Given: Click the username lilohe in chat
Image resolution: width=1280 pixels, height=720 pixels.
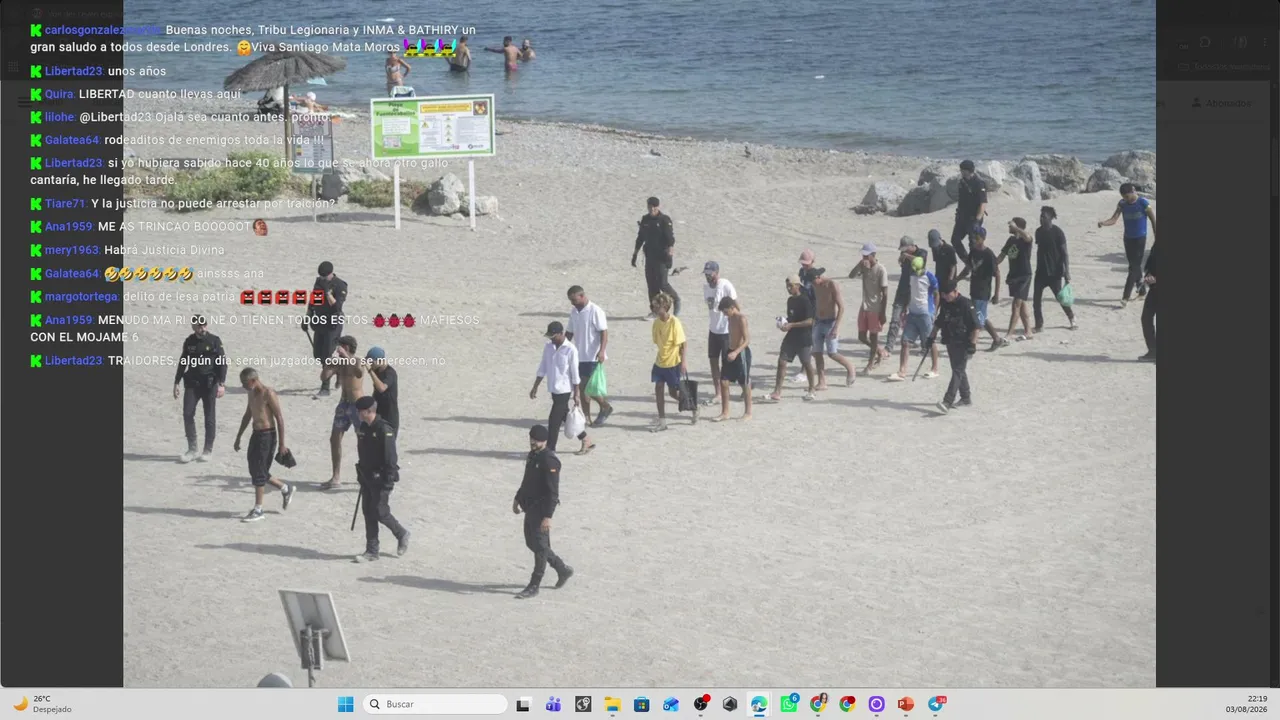Looking at the screenshot, I should pyautogui.click(x=60, y=117).
